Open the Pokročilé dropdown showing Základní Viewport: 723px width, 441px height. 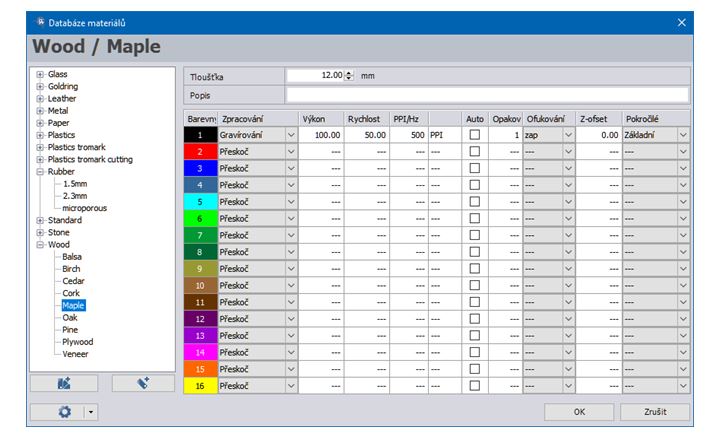683,134
